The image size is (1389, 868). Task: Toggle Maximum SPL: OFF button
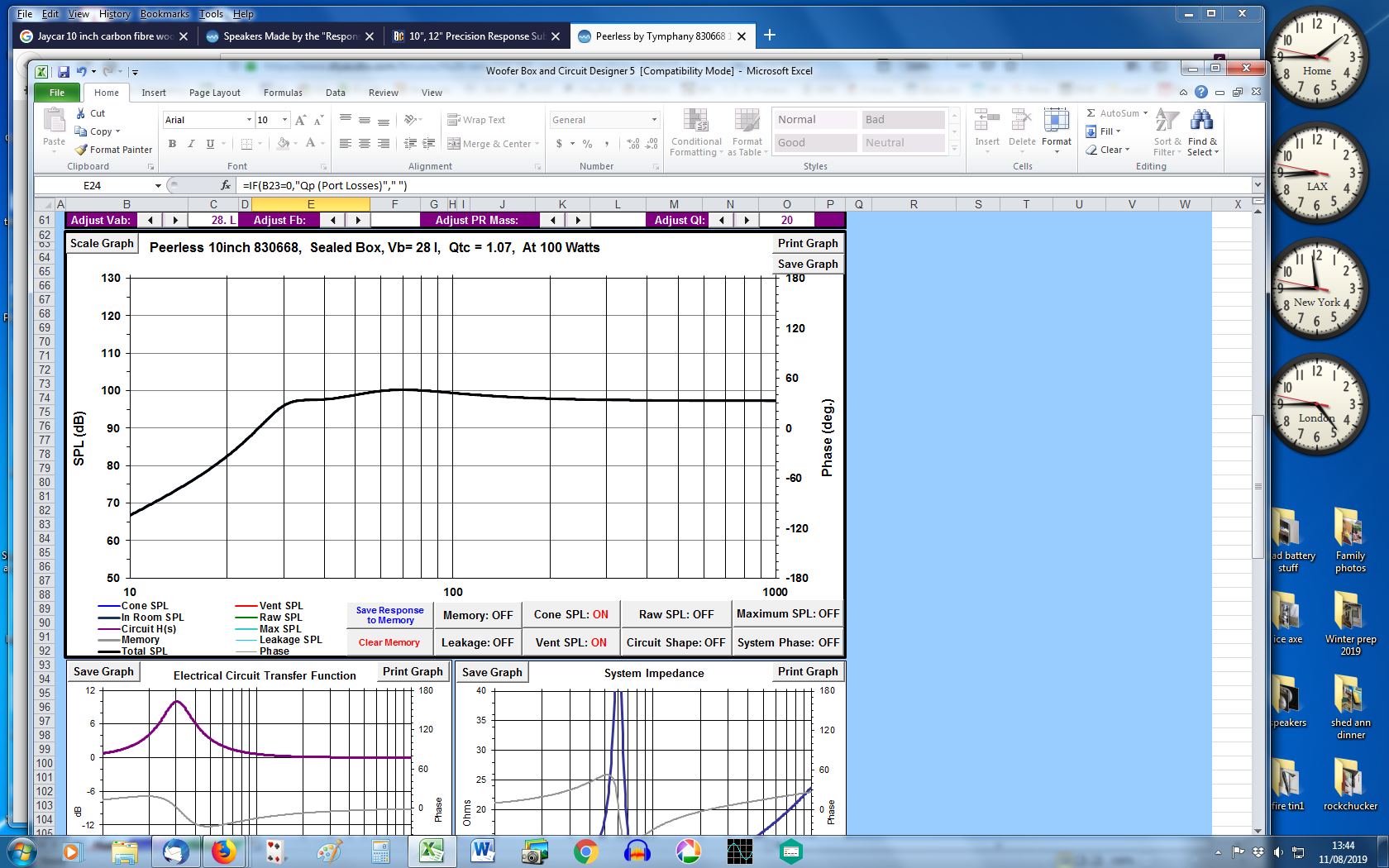(x=788, y=613)
